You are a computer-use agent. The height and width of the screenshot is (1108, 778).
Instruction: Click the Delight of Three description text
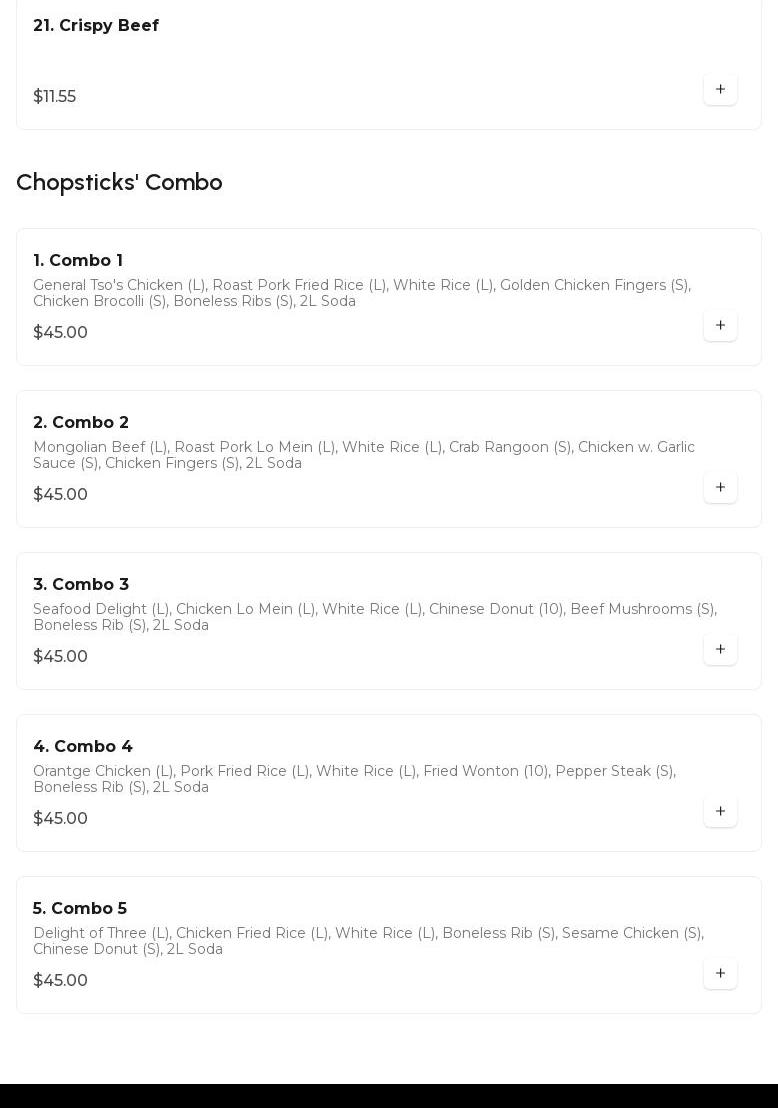368,941
